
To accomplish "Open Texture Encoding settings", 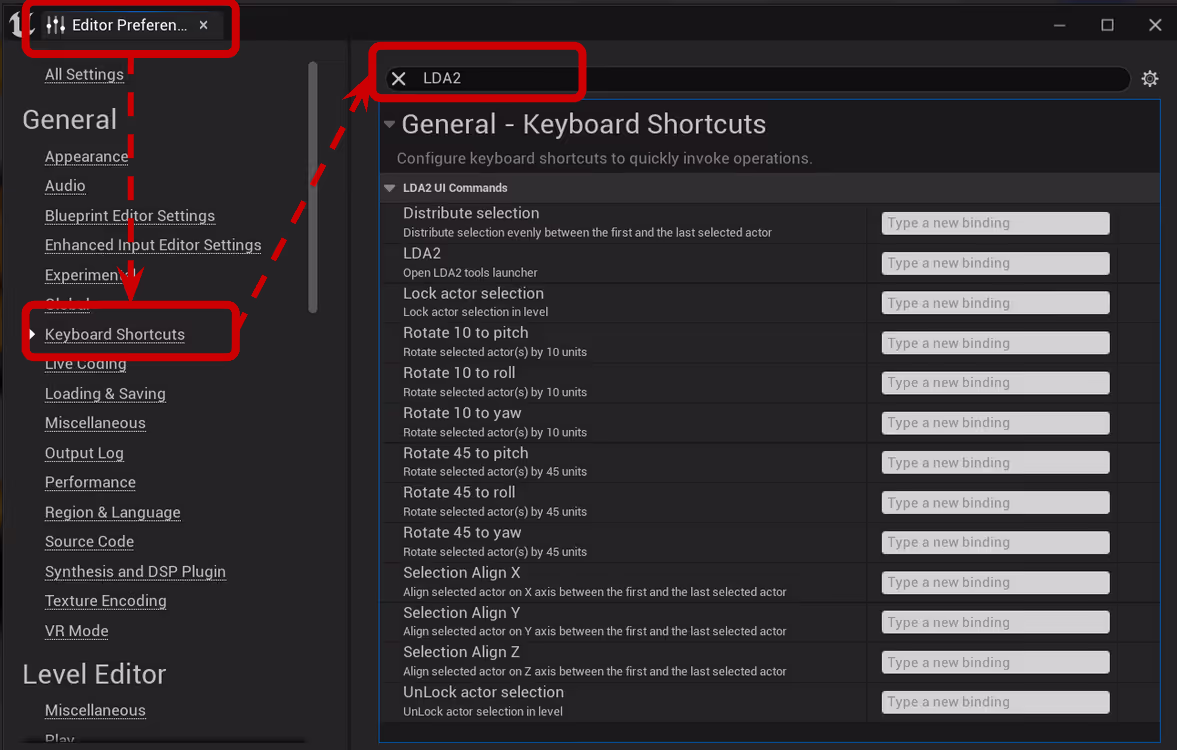I will 106,601.
